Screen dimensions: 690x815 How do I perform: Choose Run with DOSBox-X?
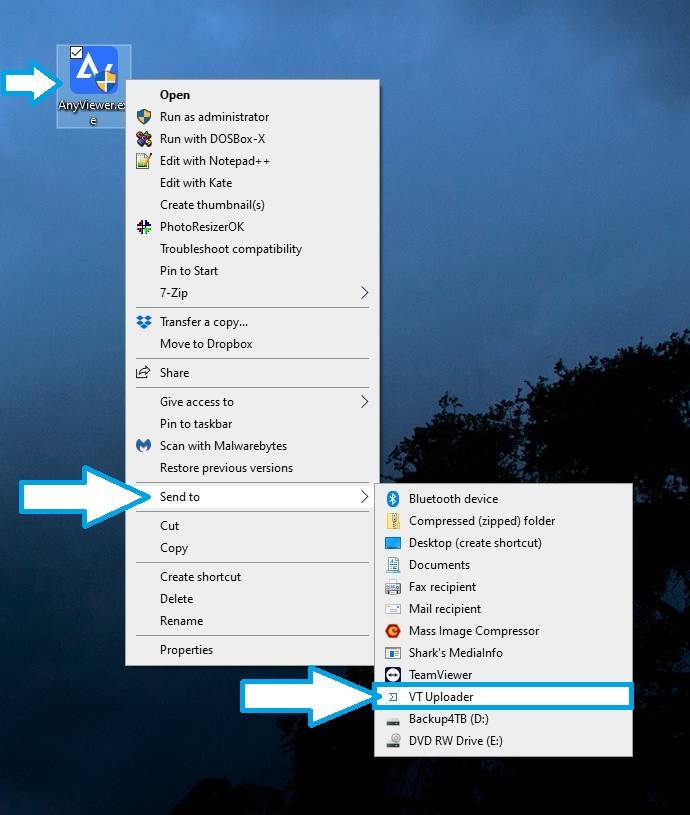click(x=253, y=139)
